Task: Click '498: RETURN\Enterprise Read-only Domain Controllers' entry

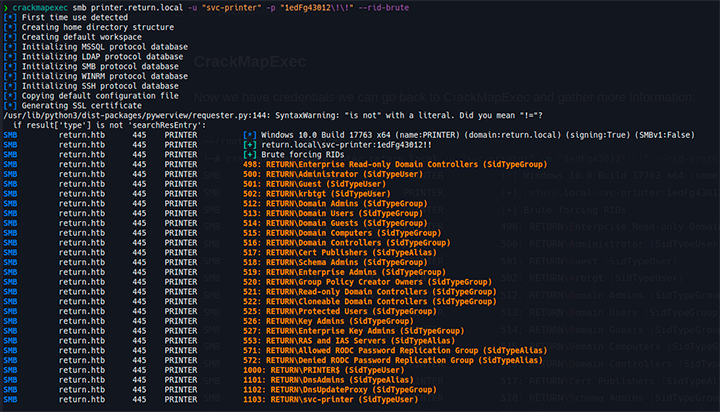Action: (x=395, y=164)
